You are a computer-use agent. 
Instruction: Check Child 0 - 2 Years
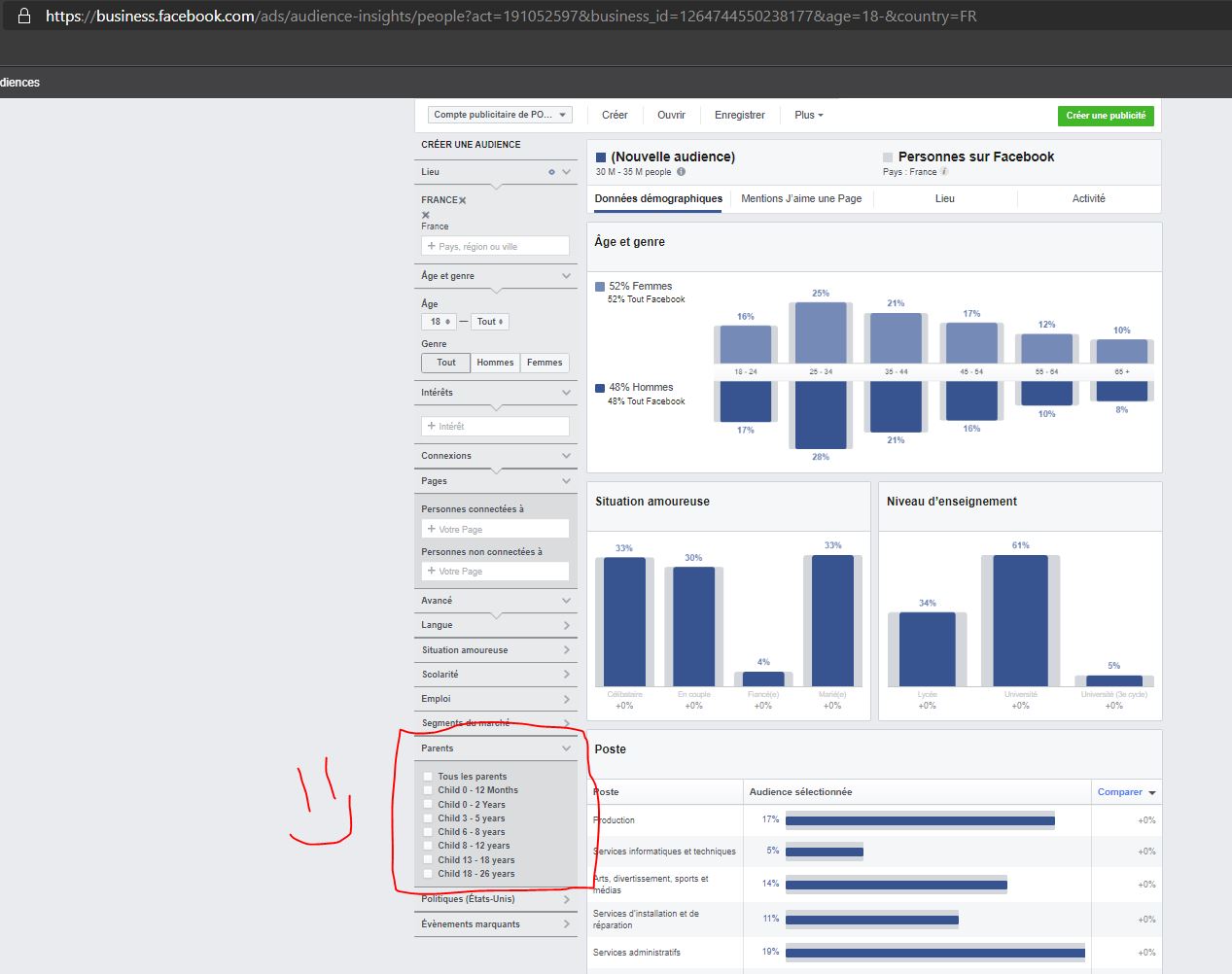coord(428,805)
